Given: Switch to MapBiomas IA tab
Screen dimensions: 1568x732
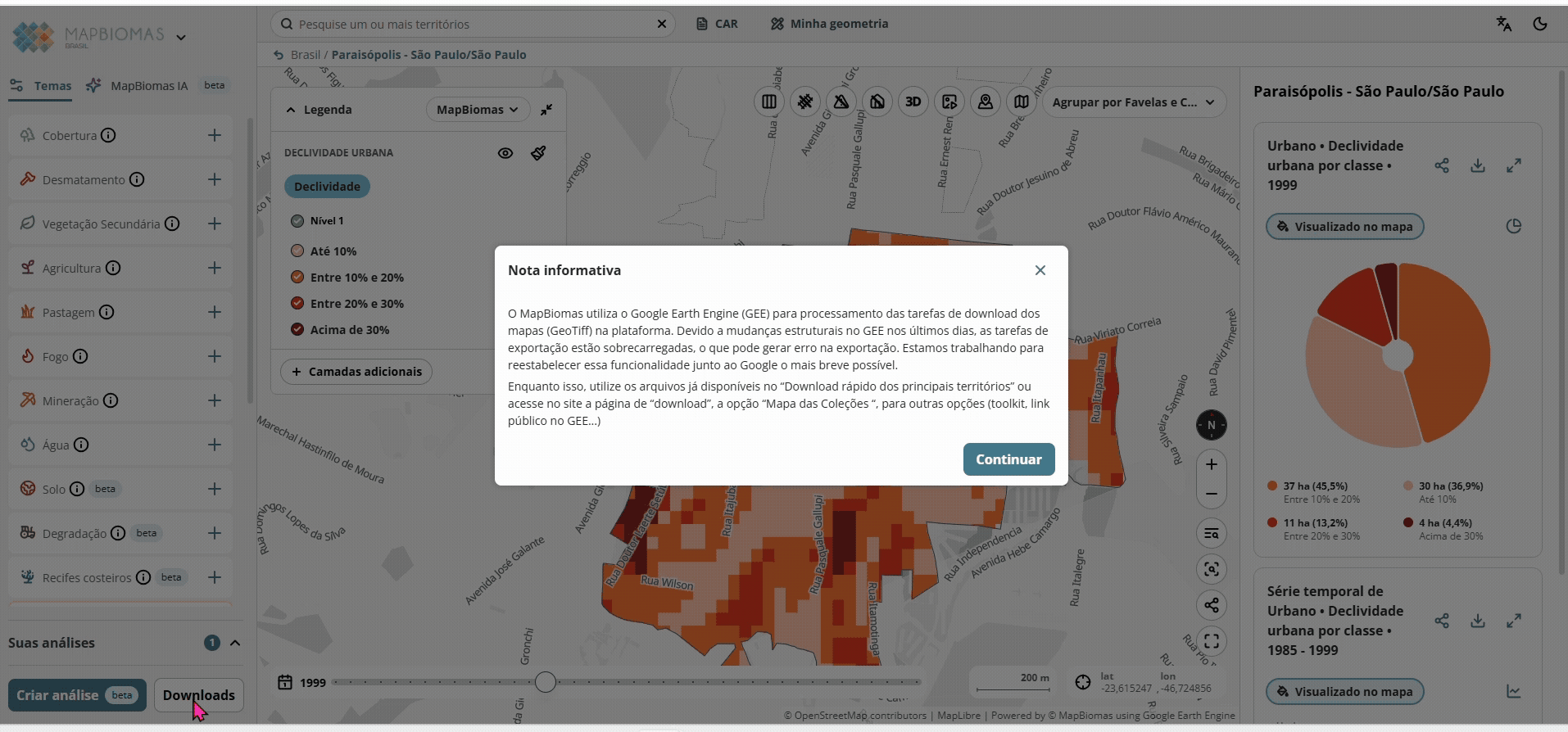Looking at the screenshot, I should coord(138,86).
